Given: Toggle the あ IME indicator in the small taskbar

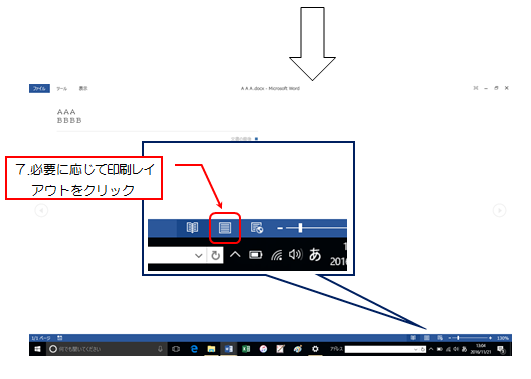Looking at the screenshot, I should coord(464,349).
